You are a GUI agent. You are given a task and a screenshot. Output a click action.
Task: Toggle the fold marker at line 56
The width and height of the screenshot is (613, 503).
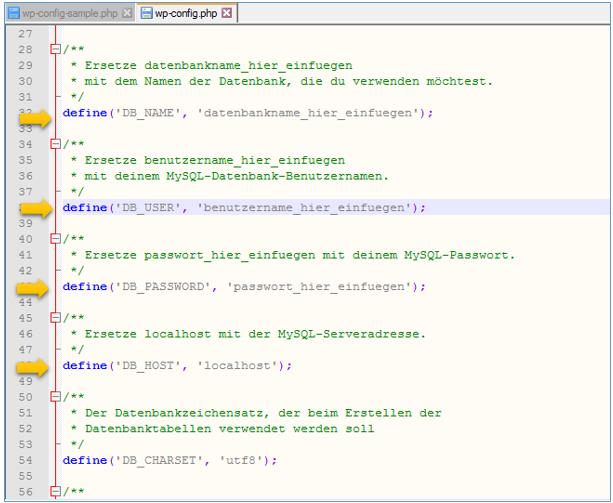56,492
